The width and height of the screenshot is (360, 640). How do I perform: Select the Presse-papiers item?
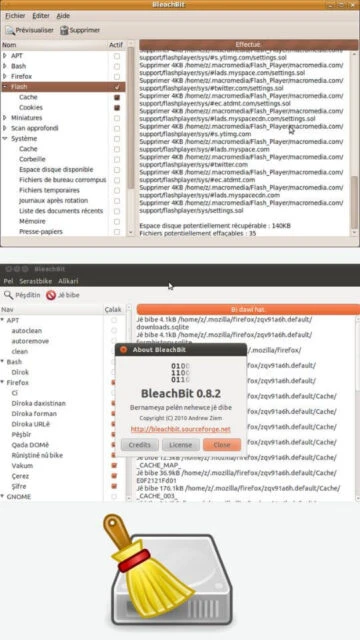tap(41, 232)
